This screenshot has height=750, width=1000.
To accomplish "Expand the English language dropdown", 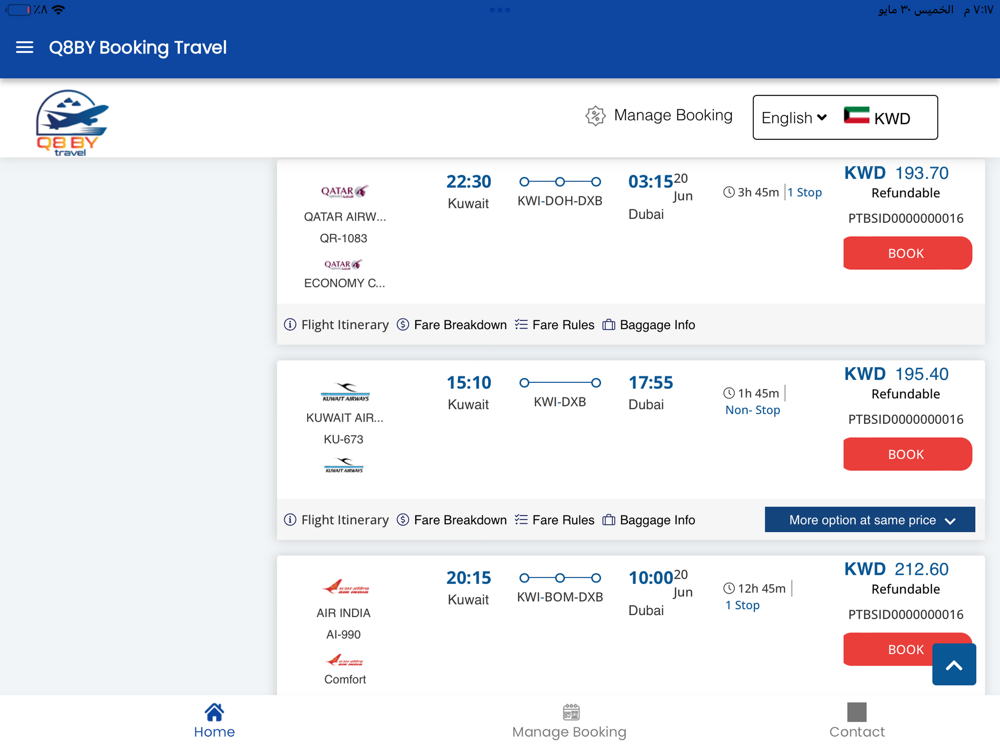I will point(794,118).
